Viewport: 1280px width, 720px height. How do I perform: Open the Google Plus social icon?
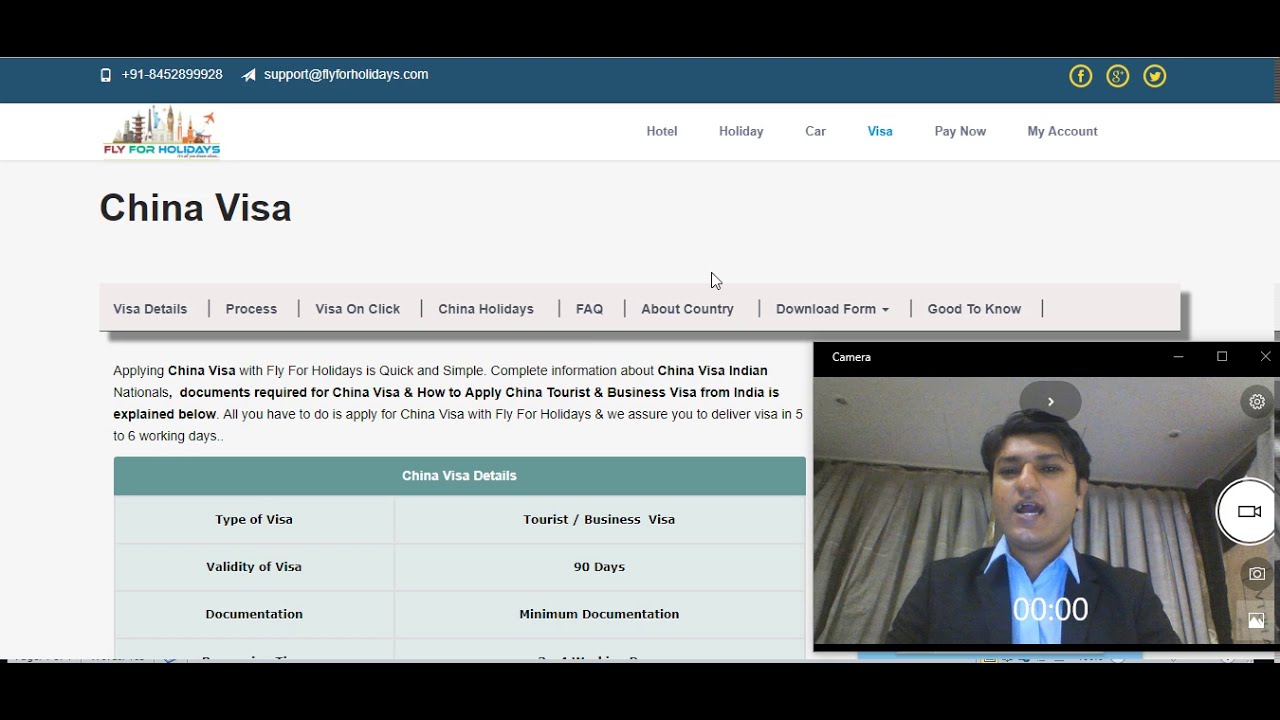(x=1118, y=76)
